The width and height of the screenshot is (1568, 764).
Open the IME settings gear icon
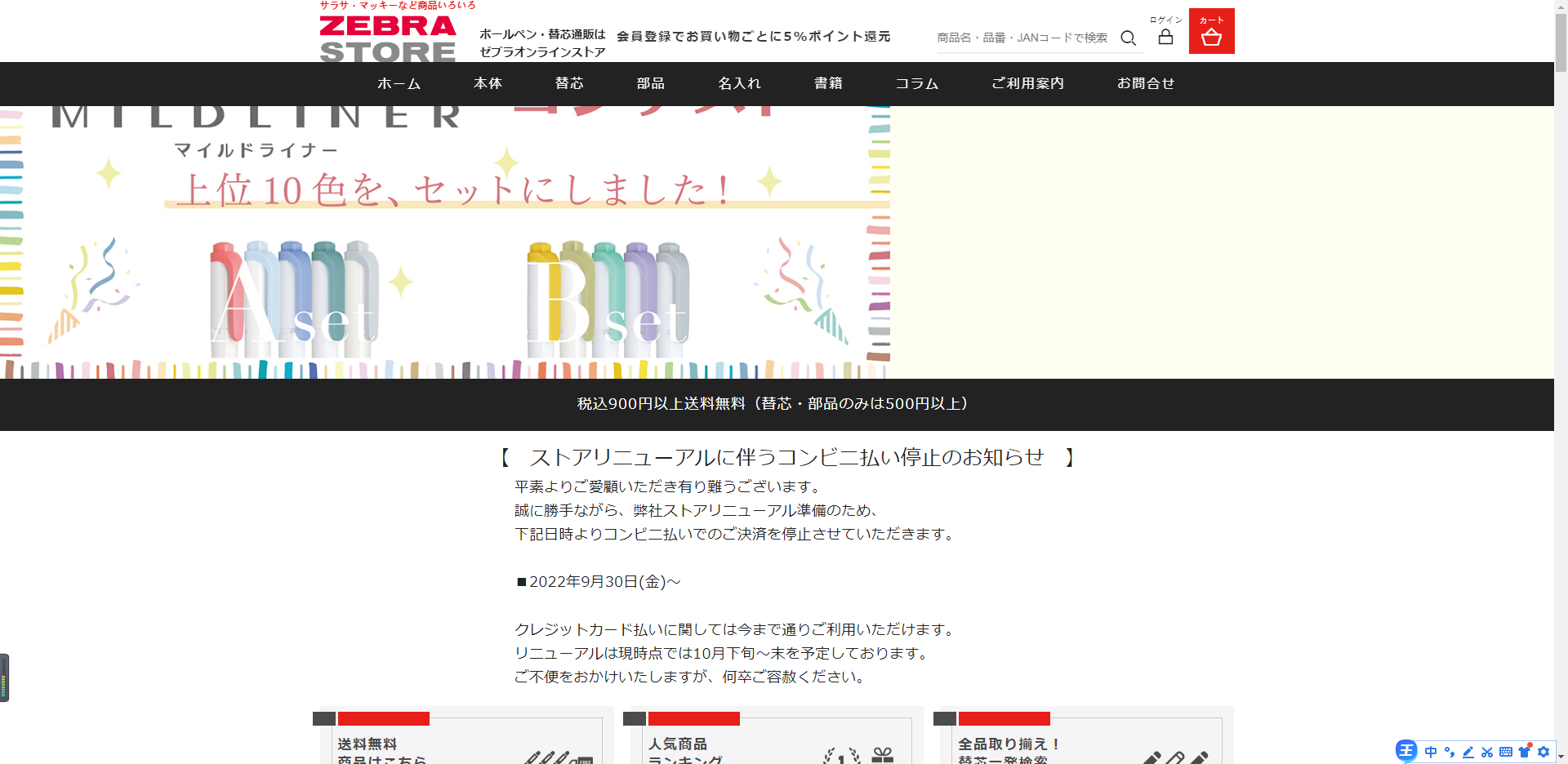tap(1543, 752)
